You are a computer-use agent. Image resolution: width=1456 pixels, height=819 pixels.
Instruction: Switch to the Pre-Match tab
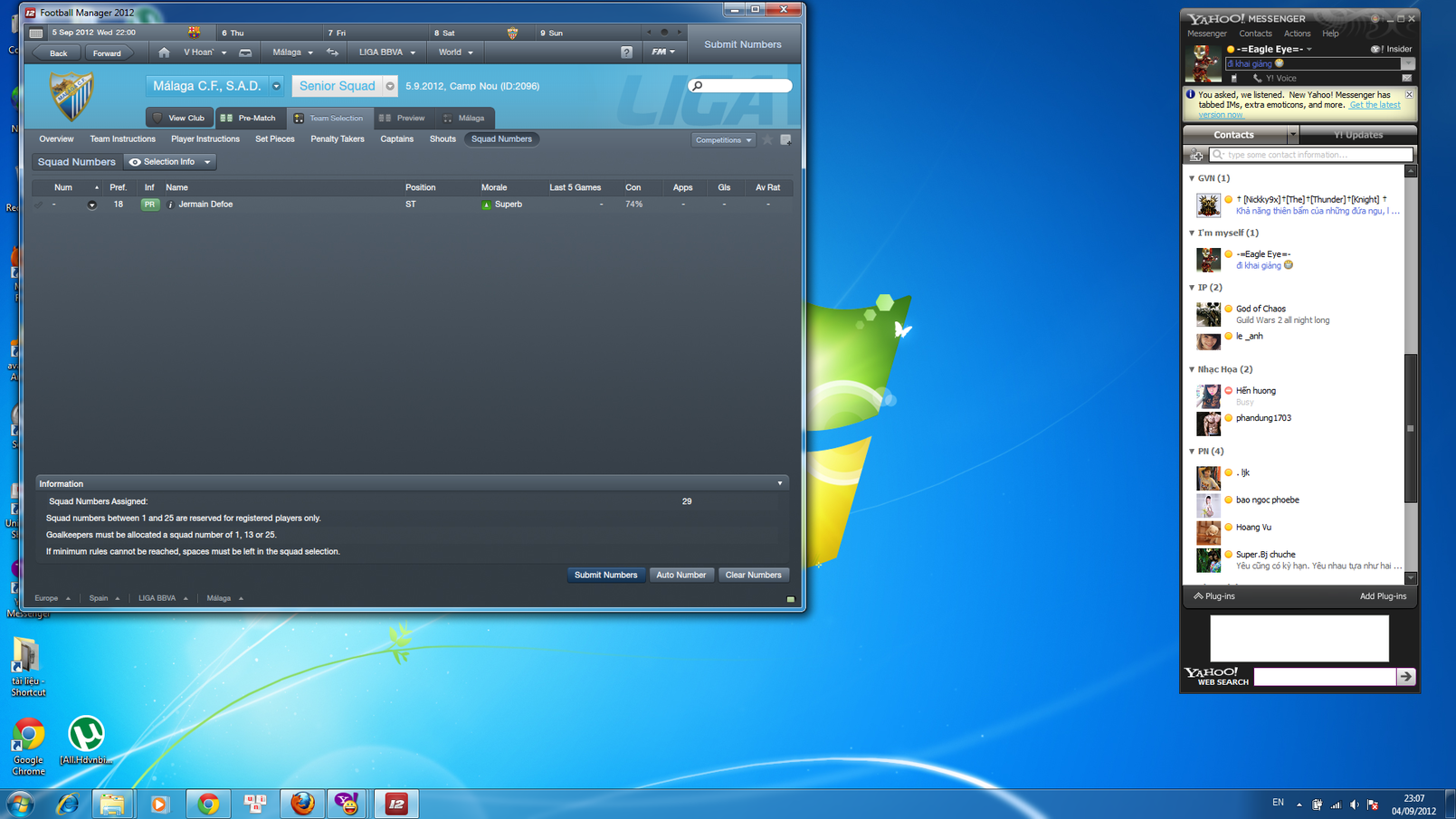[249, 118]
